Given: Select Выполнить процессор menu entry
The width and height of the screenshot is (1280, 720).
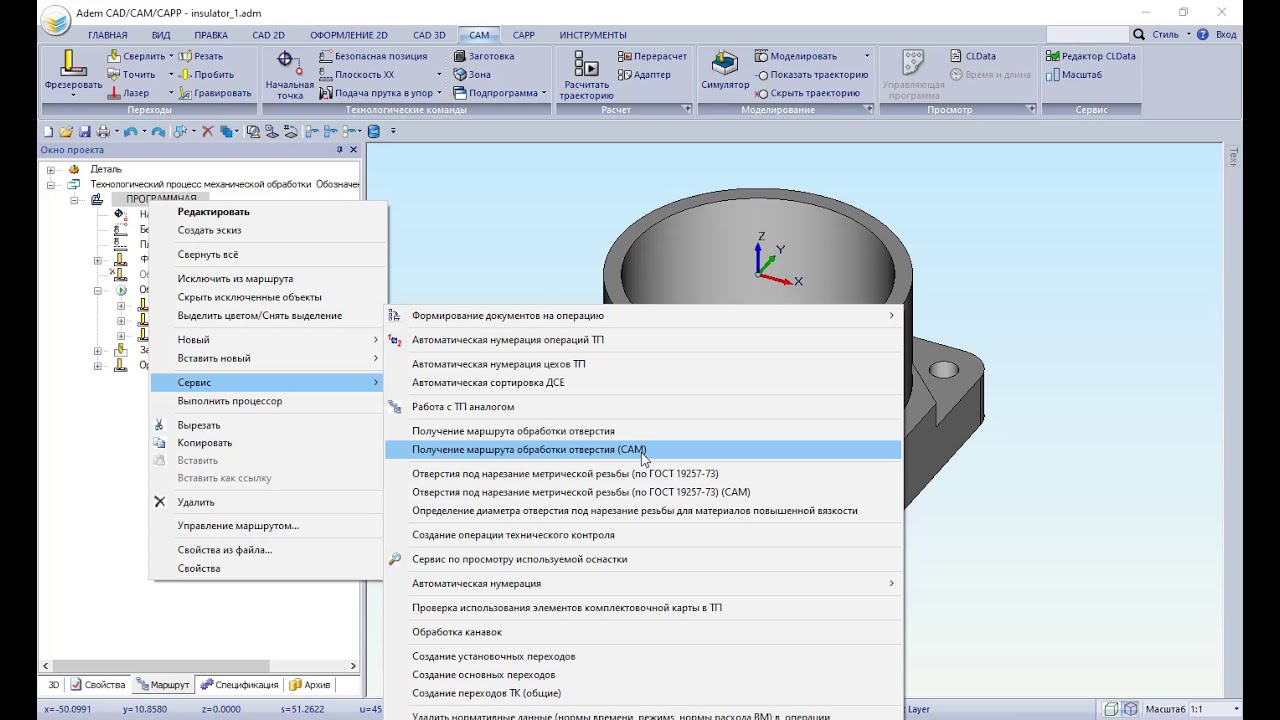Looking at the screenshot, I should 267,401.
